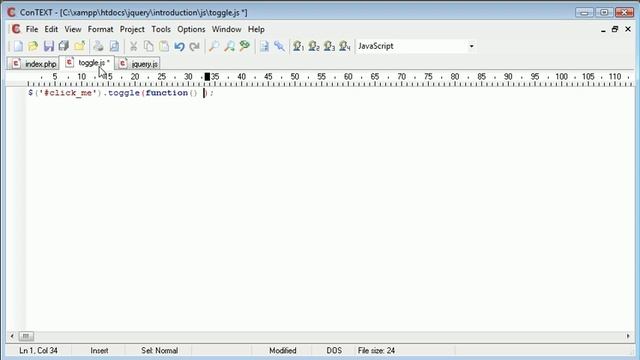
Task: Click 'File size: 24' status entry
Action: 376,351
